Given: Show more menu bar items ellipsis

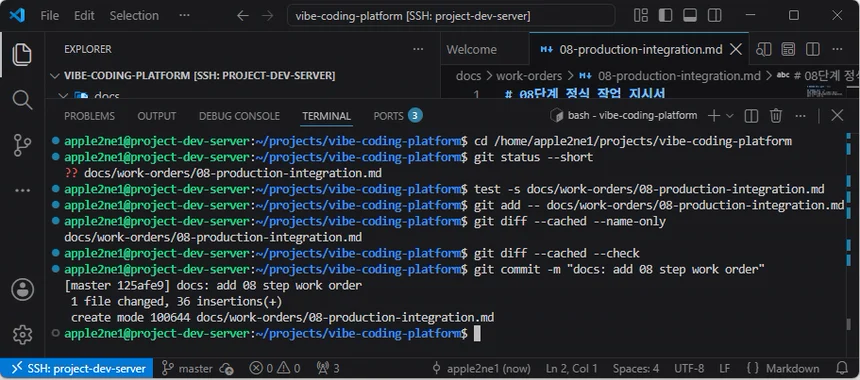Looking at the screenshot, I should (184, 15).
